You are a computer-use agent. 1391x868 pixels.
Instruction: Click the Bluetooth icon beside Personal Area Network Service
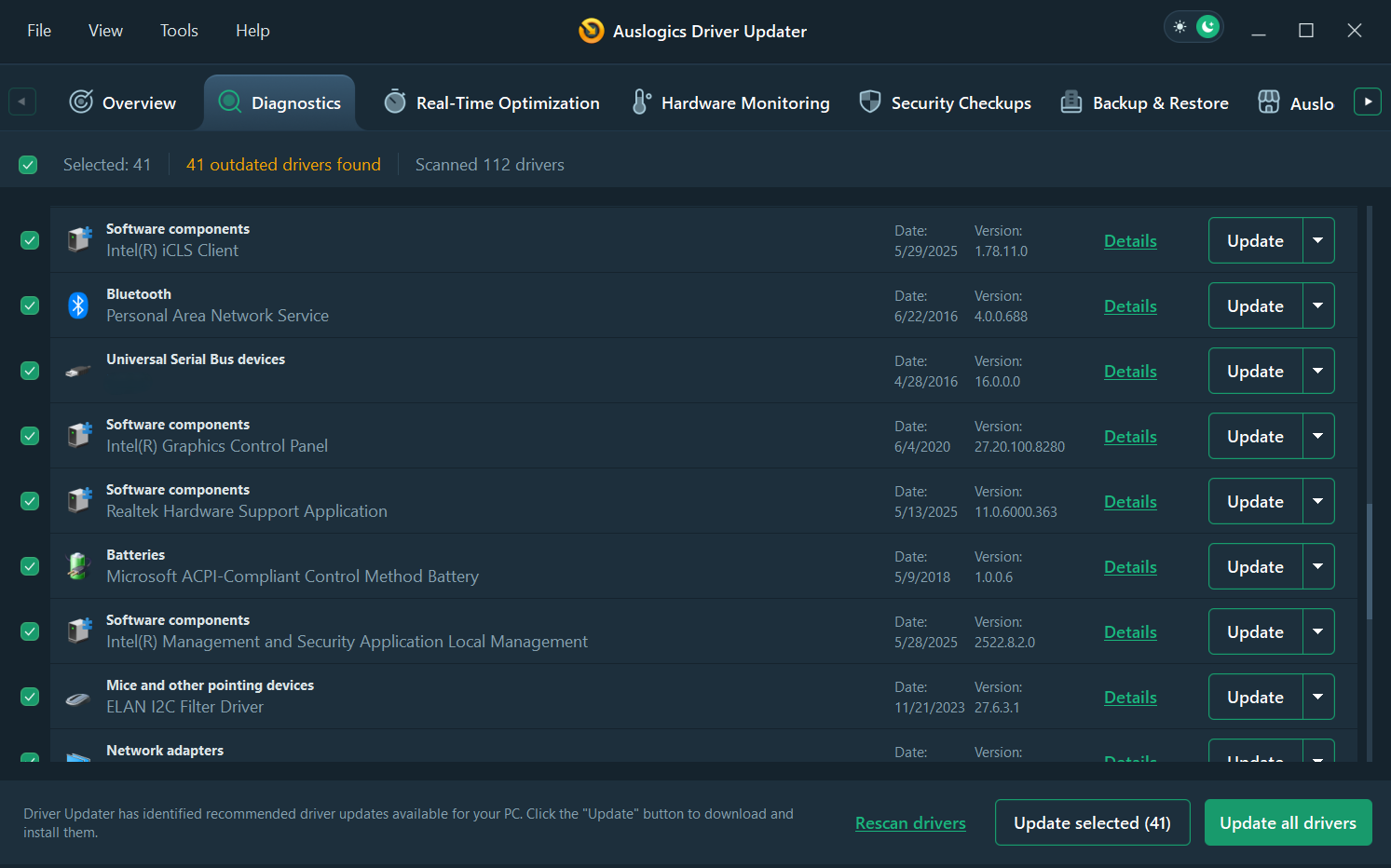click(x=77, y=305)
